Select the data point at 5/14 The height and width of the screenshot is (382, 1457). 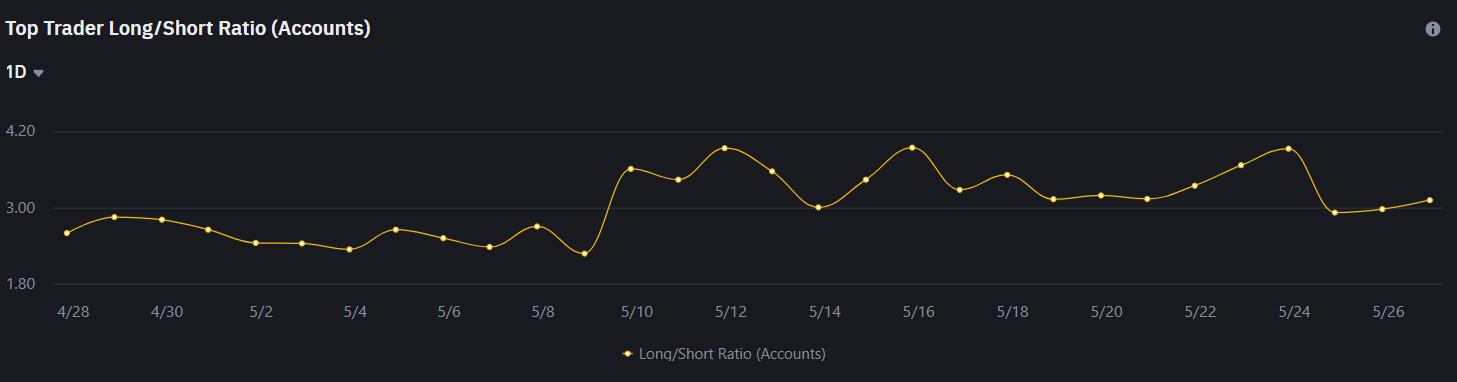[818, 207]
